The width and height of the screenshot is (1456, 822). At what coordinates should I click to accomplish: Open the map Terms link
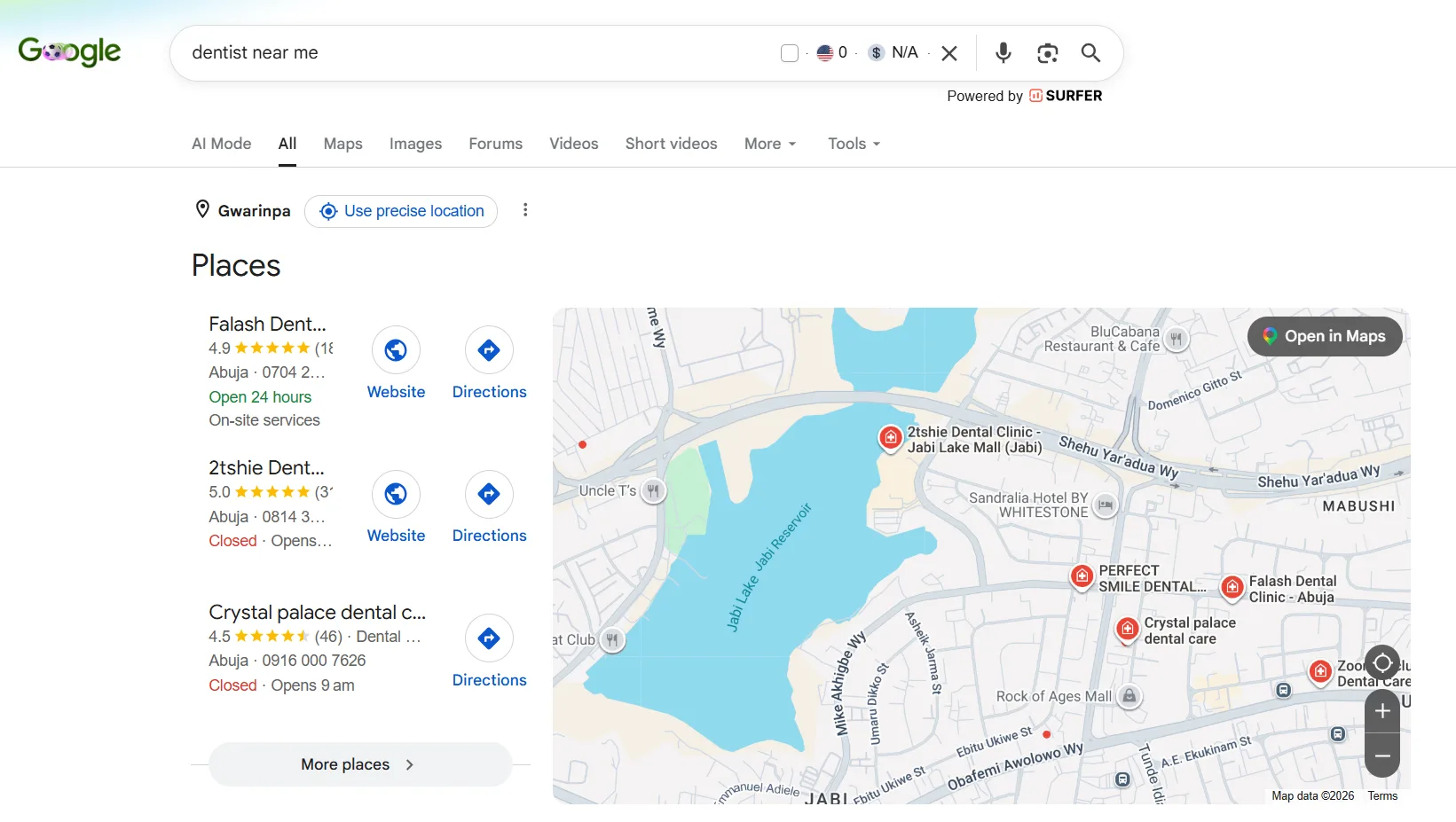click(x=1382, y=796)
